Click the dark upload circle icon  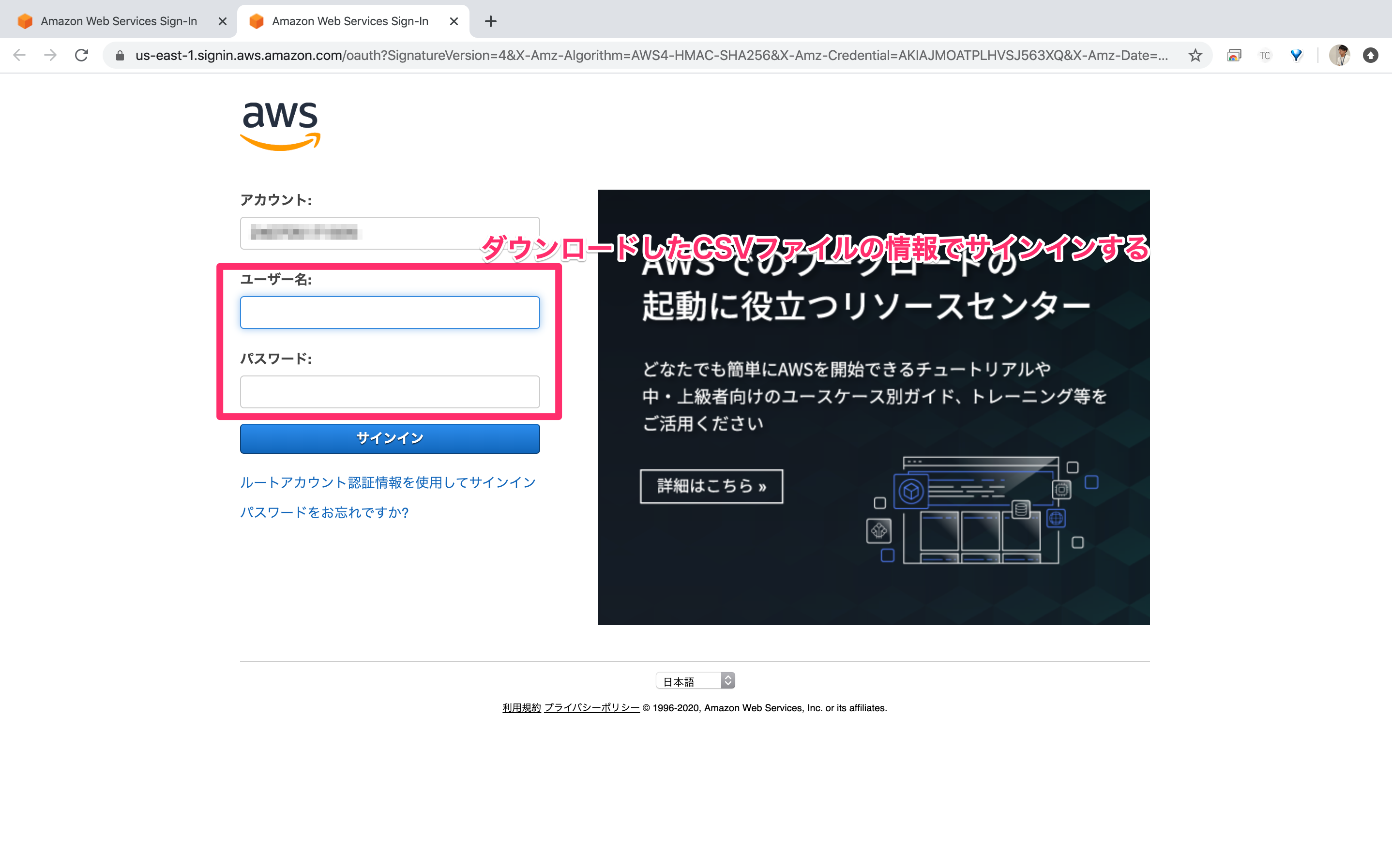(x=1371, y=55)
